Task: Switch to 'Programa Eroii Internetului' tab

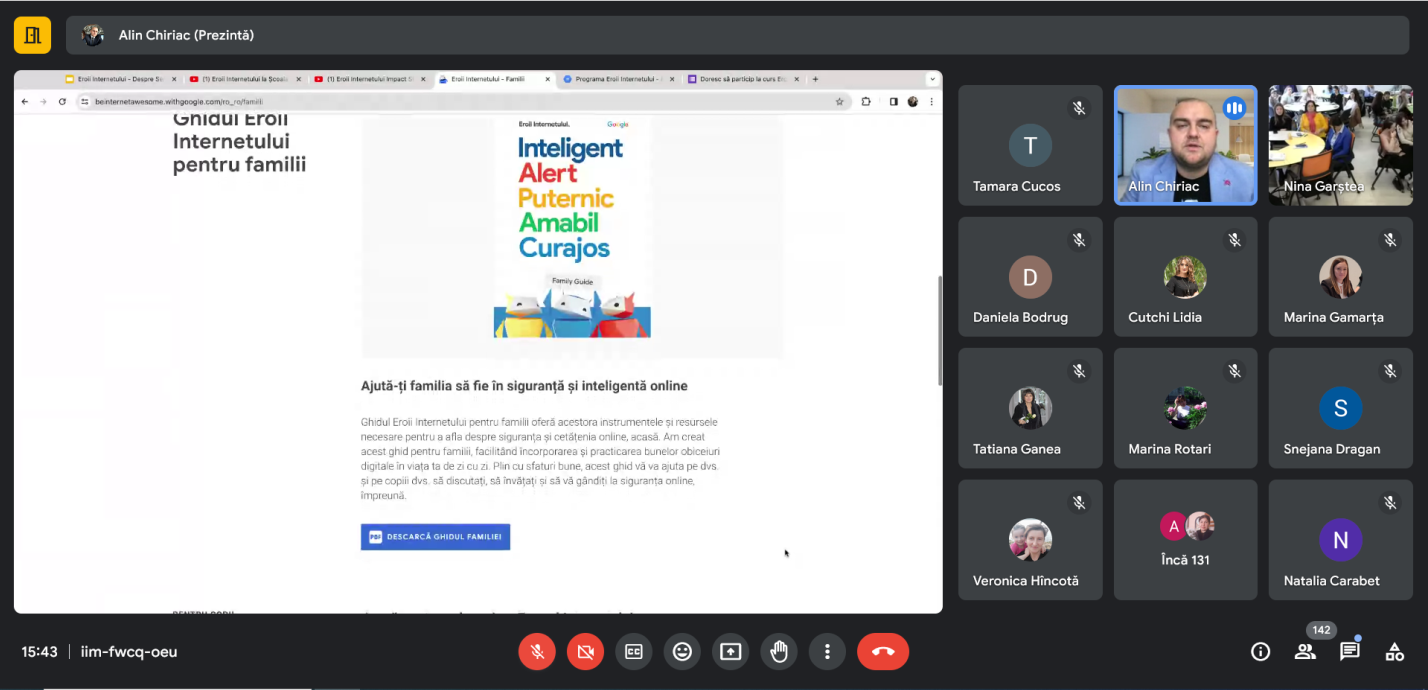Action: pos(615,79)
